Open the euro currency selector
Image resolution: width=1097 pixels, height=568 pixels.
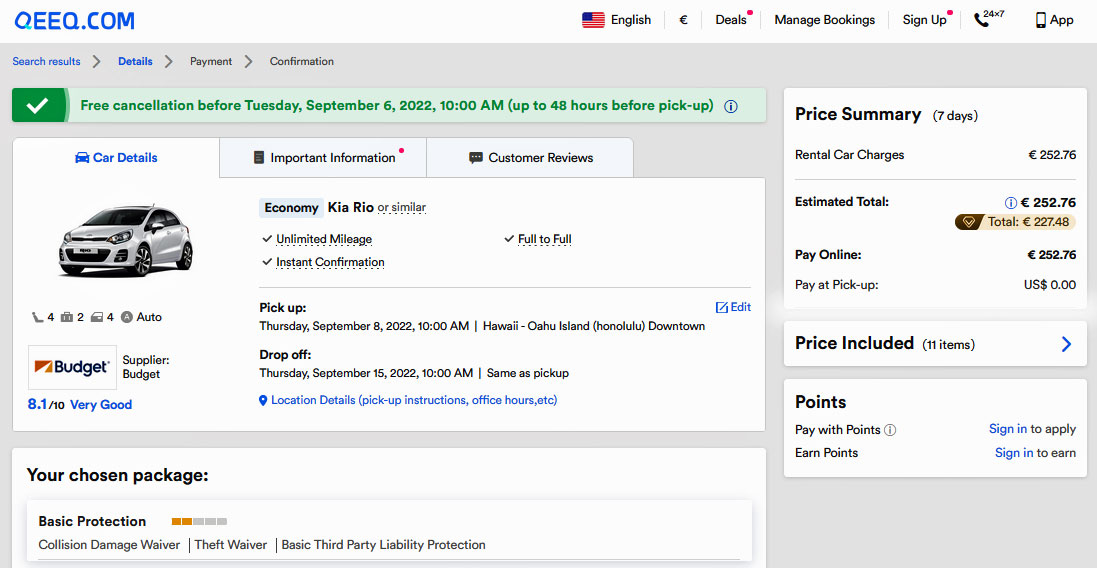coord(683,20)
